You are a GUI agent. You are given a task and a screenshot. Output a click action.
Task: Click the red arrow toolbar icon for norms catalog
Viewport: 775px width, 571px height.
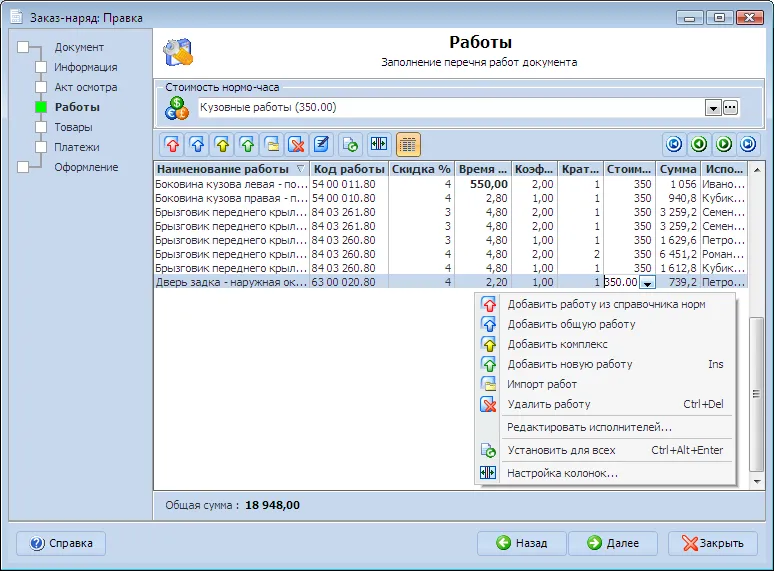[x=172, y=145]
